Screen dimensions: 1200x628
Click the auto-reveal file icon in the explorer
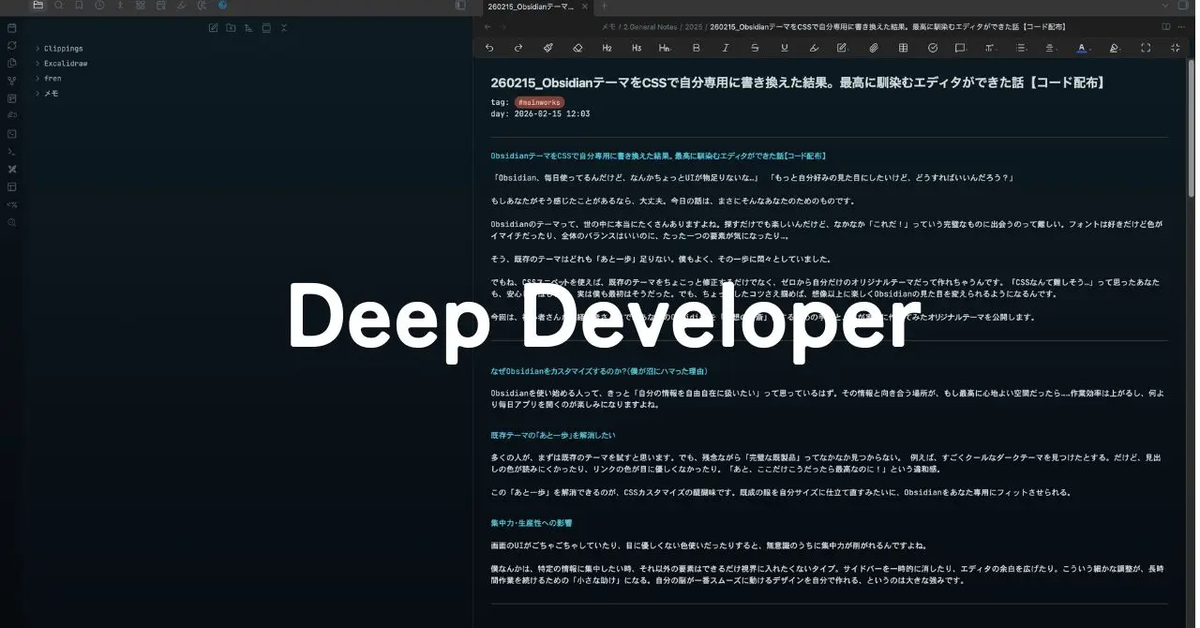(266, 27)
